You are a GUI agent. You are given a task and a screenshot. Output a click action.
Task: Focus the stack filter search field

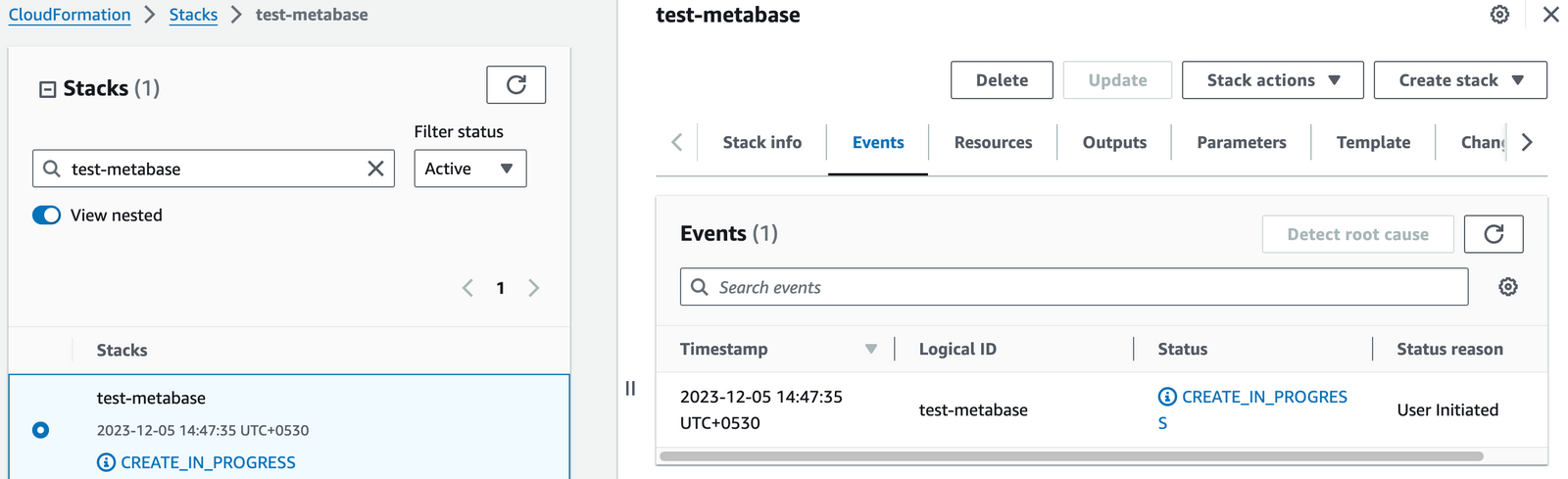tap(214, 168)
